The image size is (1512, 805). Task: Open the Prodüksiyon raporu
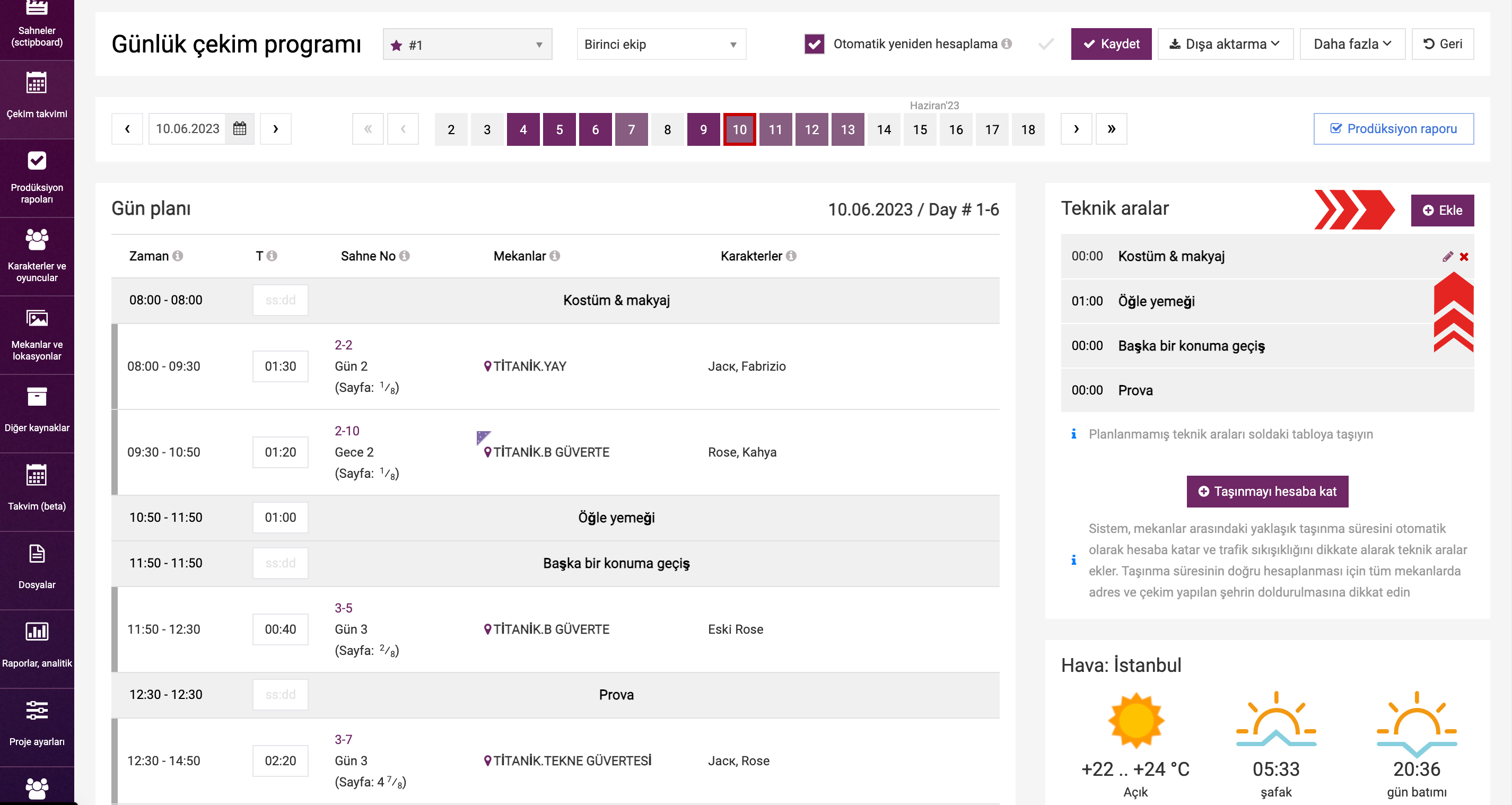1393,128
